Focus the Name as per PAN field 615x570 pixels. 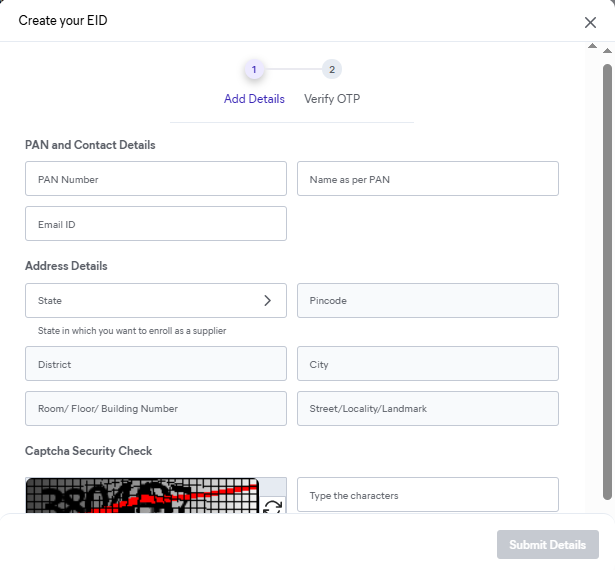point(427,179)
